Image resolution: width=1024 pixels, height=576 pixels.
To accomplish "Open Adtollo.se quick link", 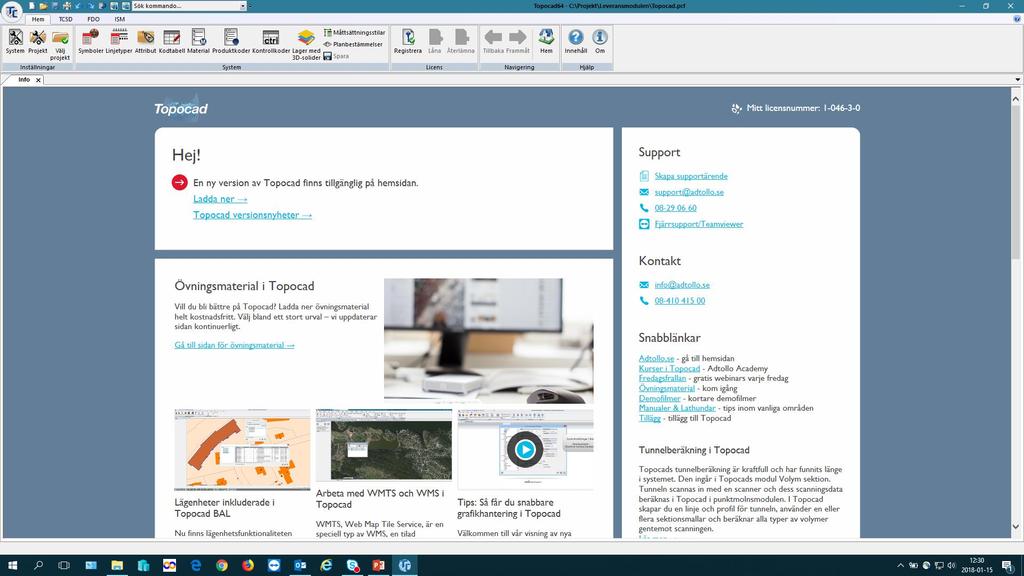I will [x=656, y=358].
